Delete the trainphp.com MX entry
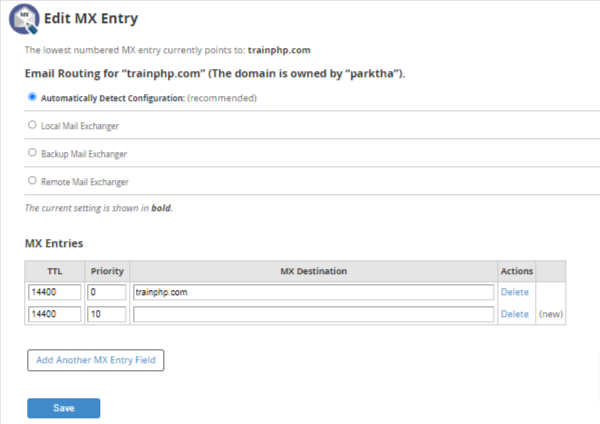The image size is (600, 424). (x=514, y=292)
